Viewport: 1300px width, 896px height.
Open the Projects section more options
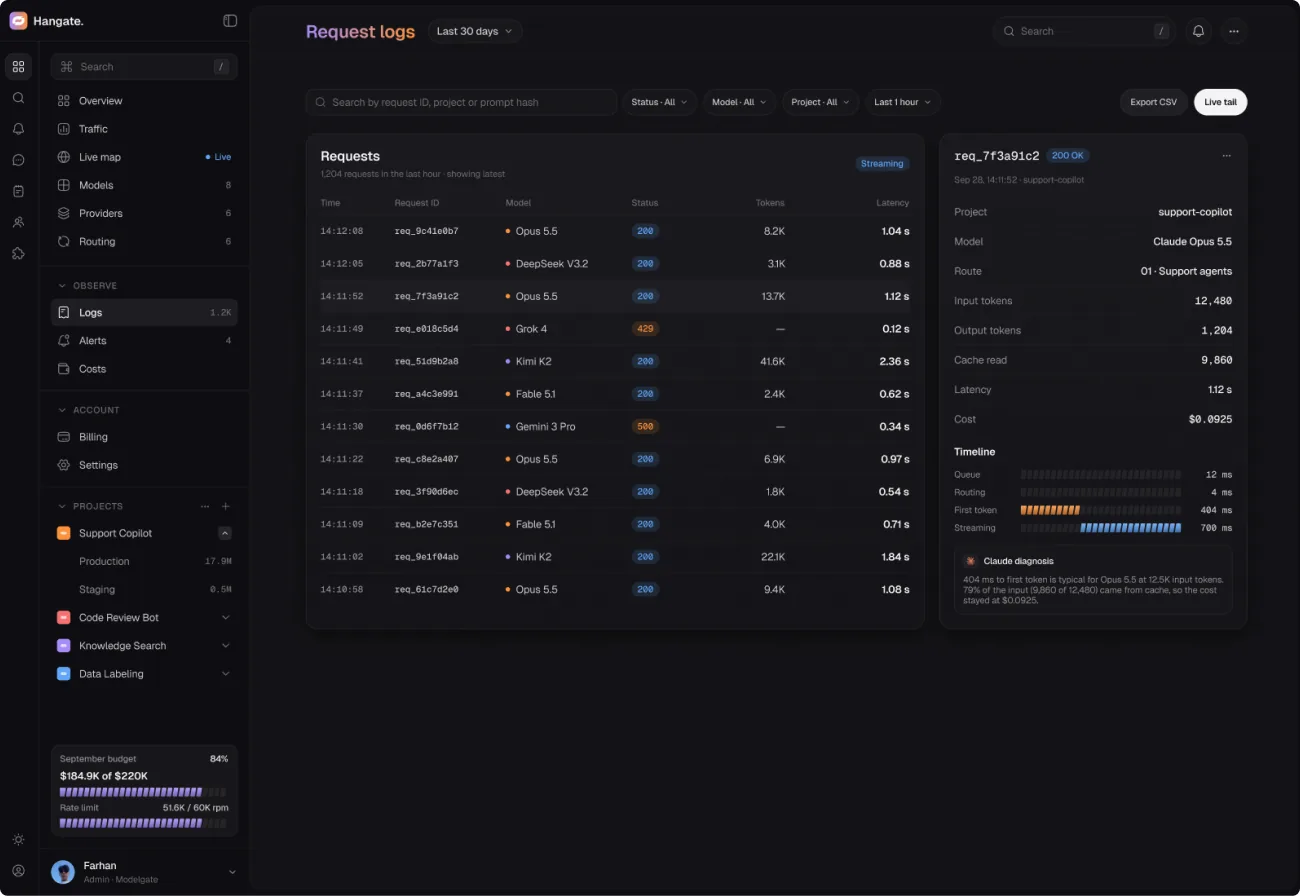point(205,507)
